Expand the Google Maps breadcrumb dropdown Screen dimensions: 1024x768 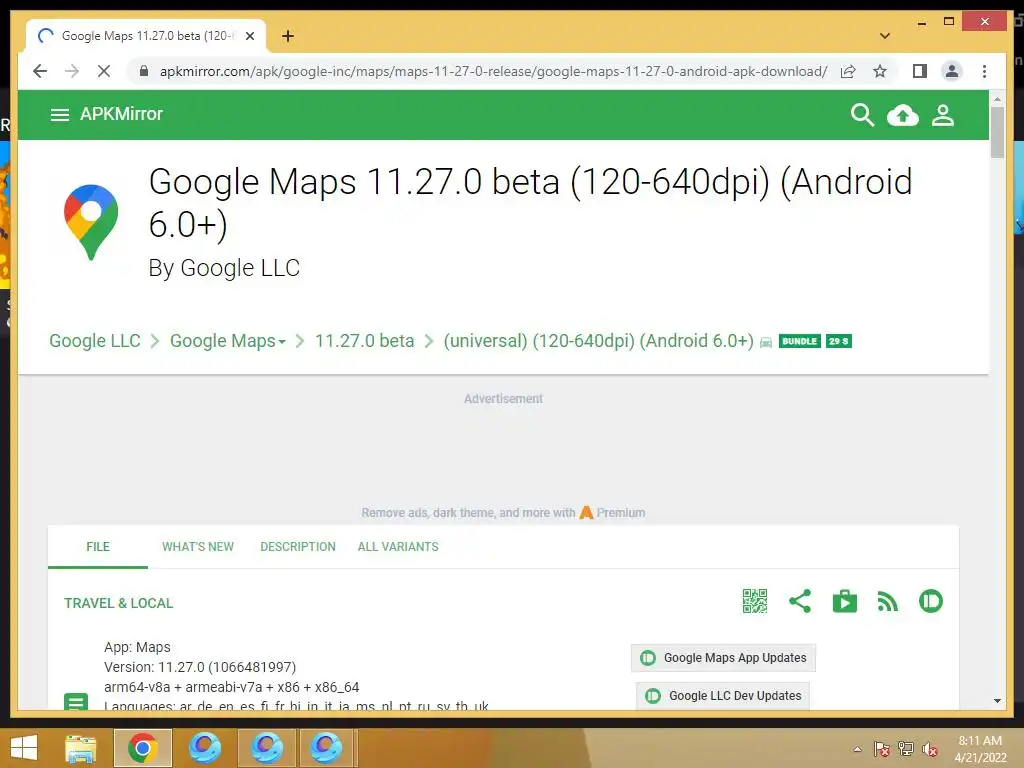pyautogui.click(x=228, y=341)
